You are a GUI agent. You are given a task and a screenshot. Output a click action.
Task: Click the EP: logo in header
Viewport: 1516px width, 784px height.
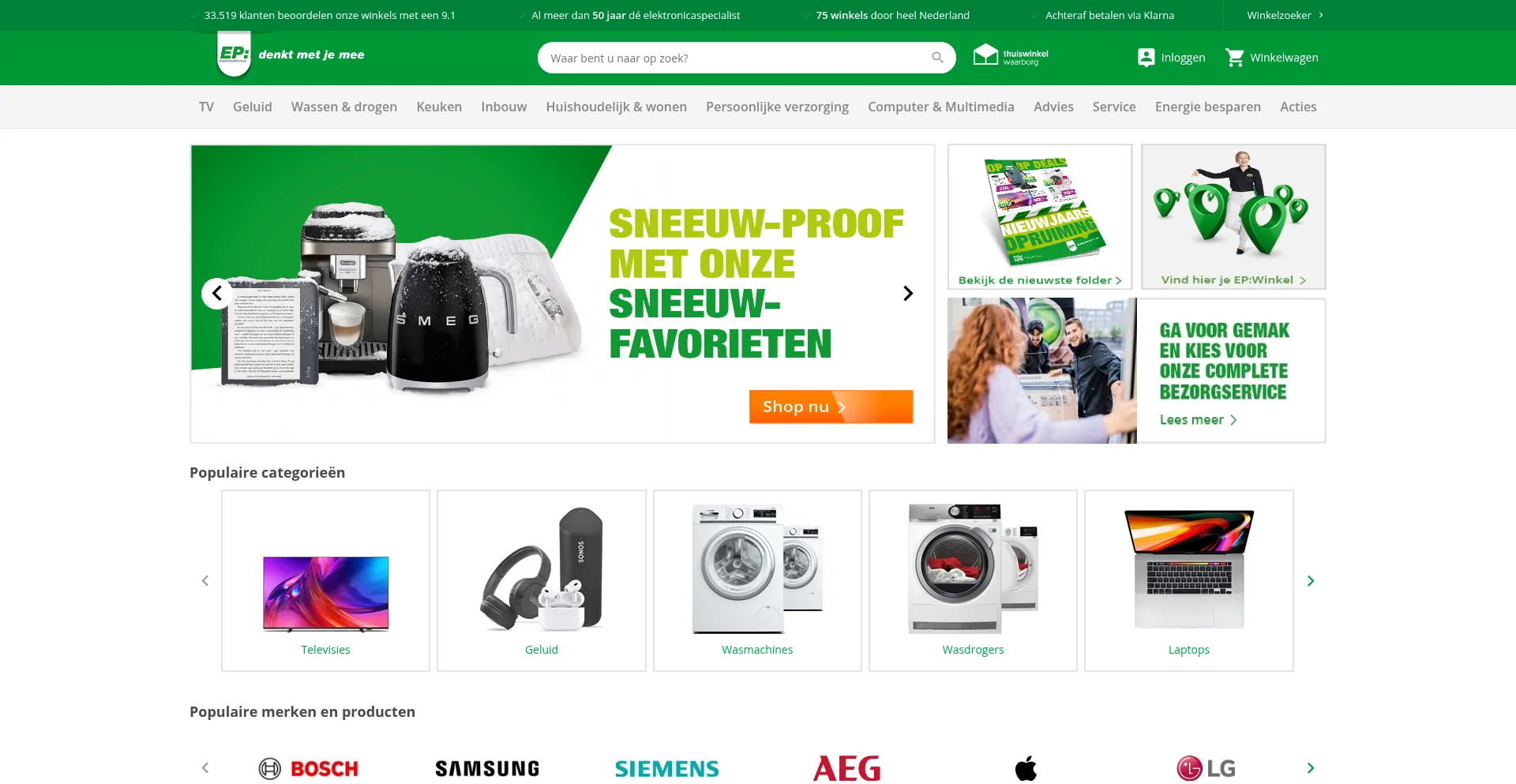pyautogui.click(x=234, y=54)
